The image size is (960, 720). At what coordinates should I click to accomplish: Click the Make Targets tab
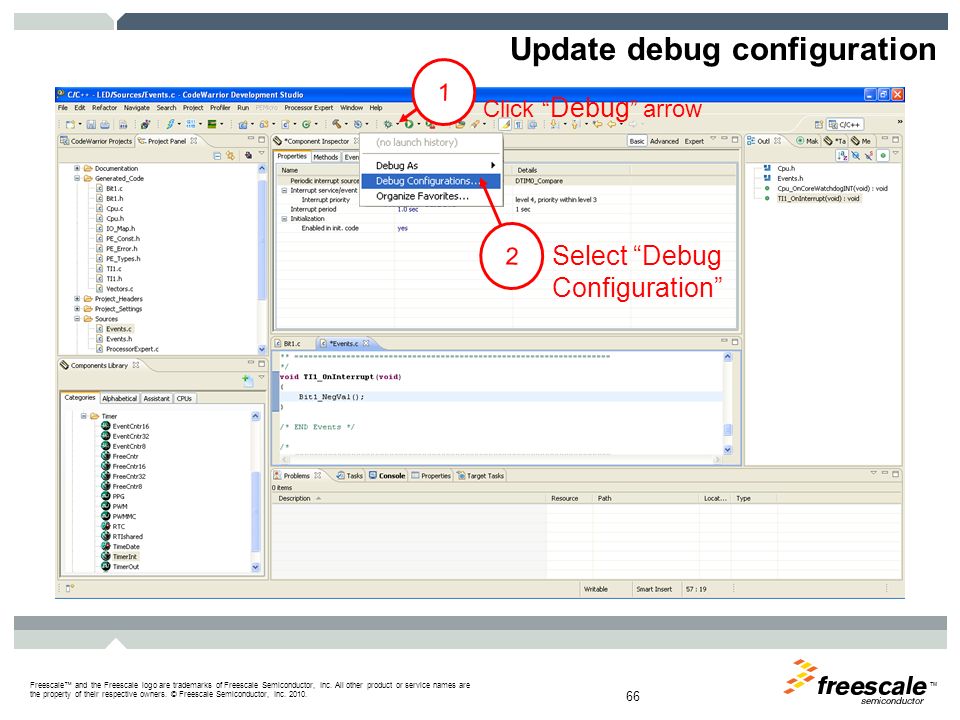tap(807, 141)
